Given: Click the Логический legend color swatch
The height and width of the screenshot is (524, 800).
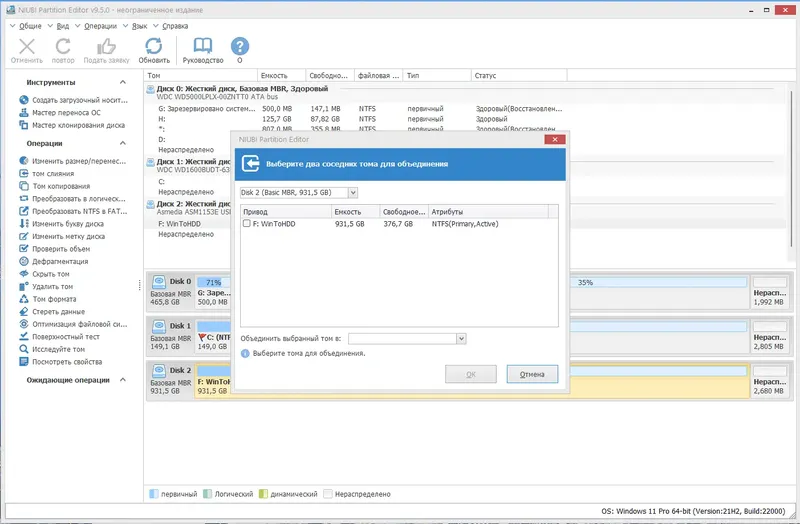Looking at the screenshot, I should (207, 494).
